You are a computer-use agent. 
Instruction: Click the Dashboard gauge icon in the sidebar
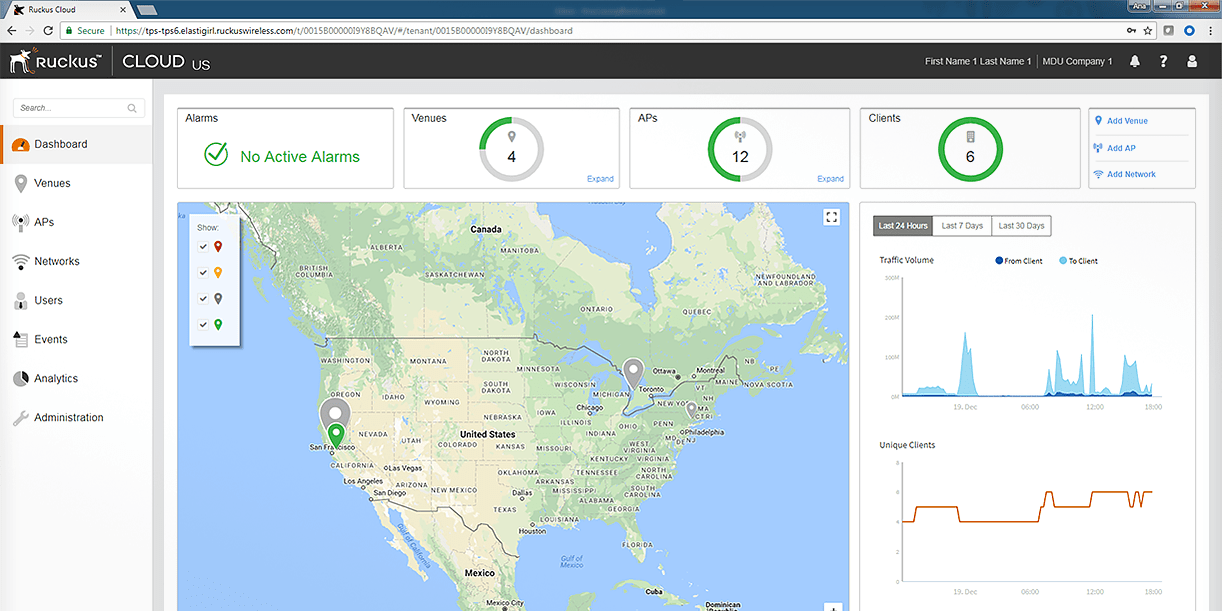coord(20,145)
